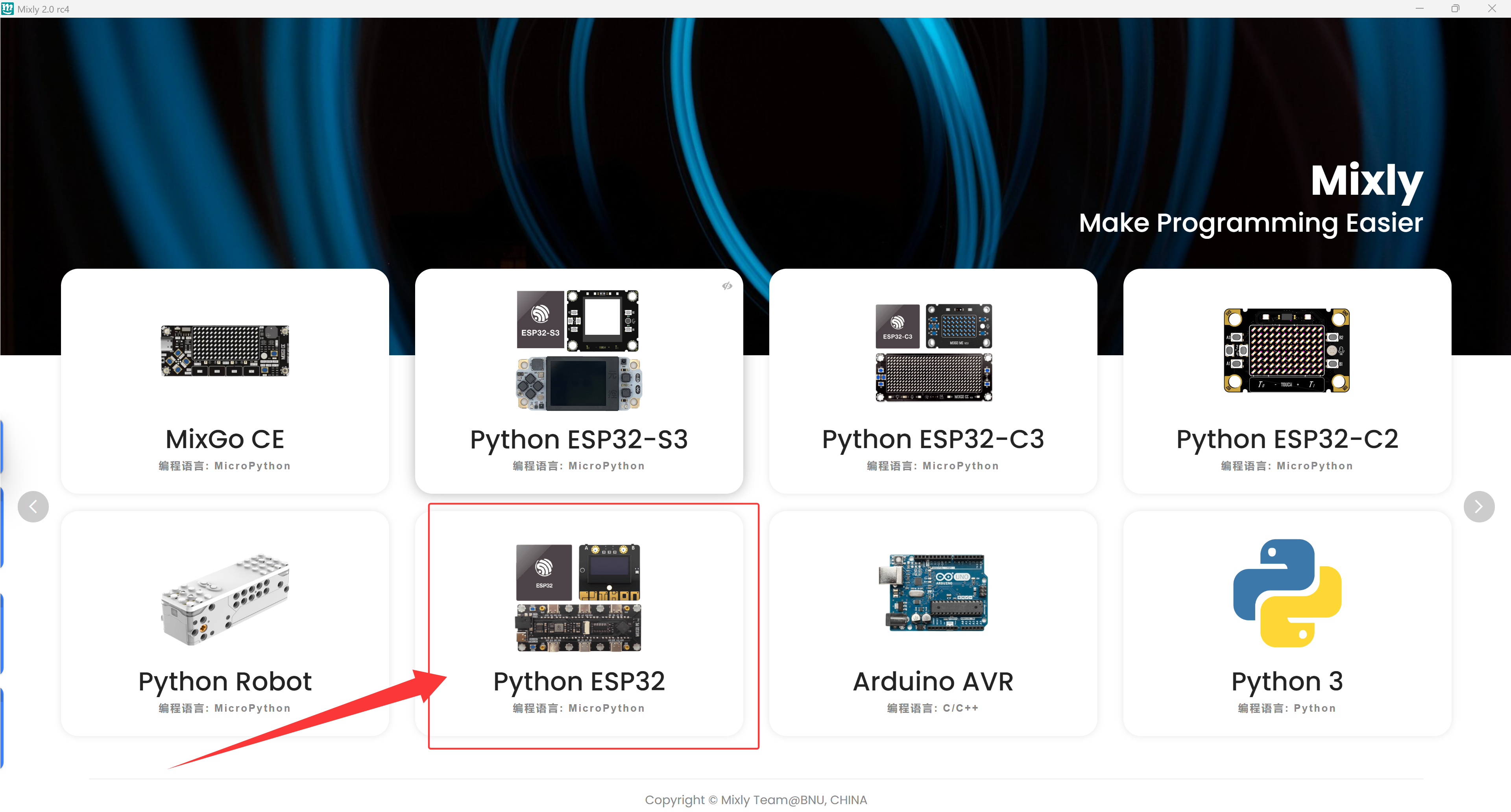Click the right carousel navigation arrow

1479,507
